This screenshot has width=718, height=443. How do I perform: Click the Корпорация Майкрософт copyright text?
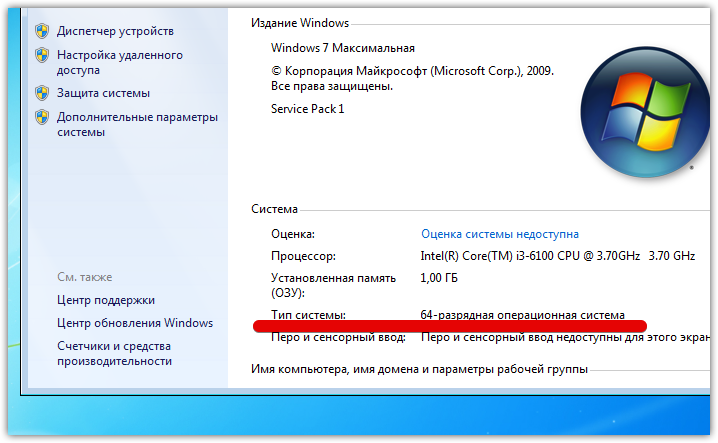click(x=413, y=78)
